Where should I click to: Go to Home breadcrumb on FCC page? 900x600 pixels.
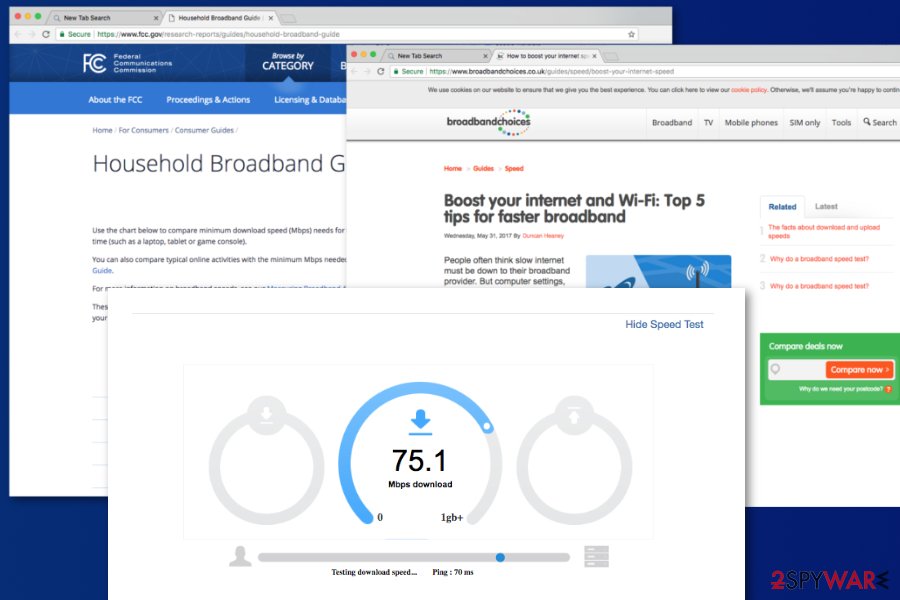point(102,130)
